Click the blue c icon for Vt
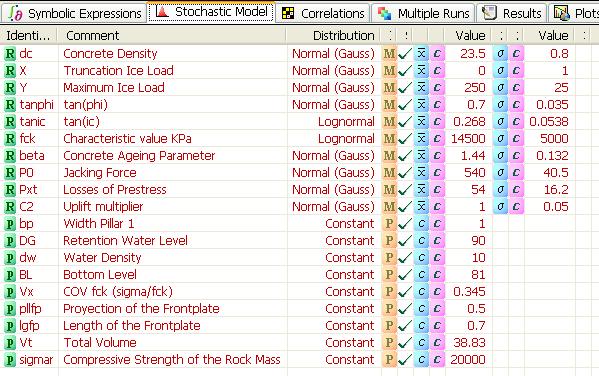599x376 pixels. point(421,343)
